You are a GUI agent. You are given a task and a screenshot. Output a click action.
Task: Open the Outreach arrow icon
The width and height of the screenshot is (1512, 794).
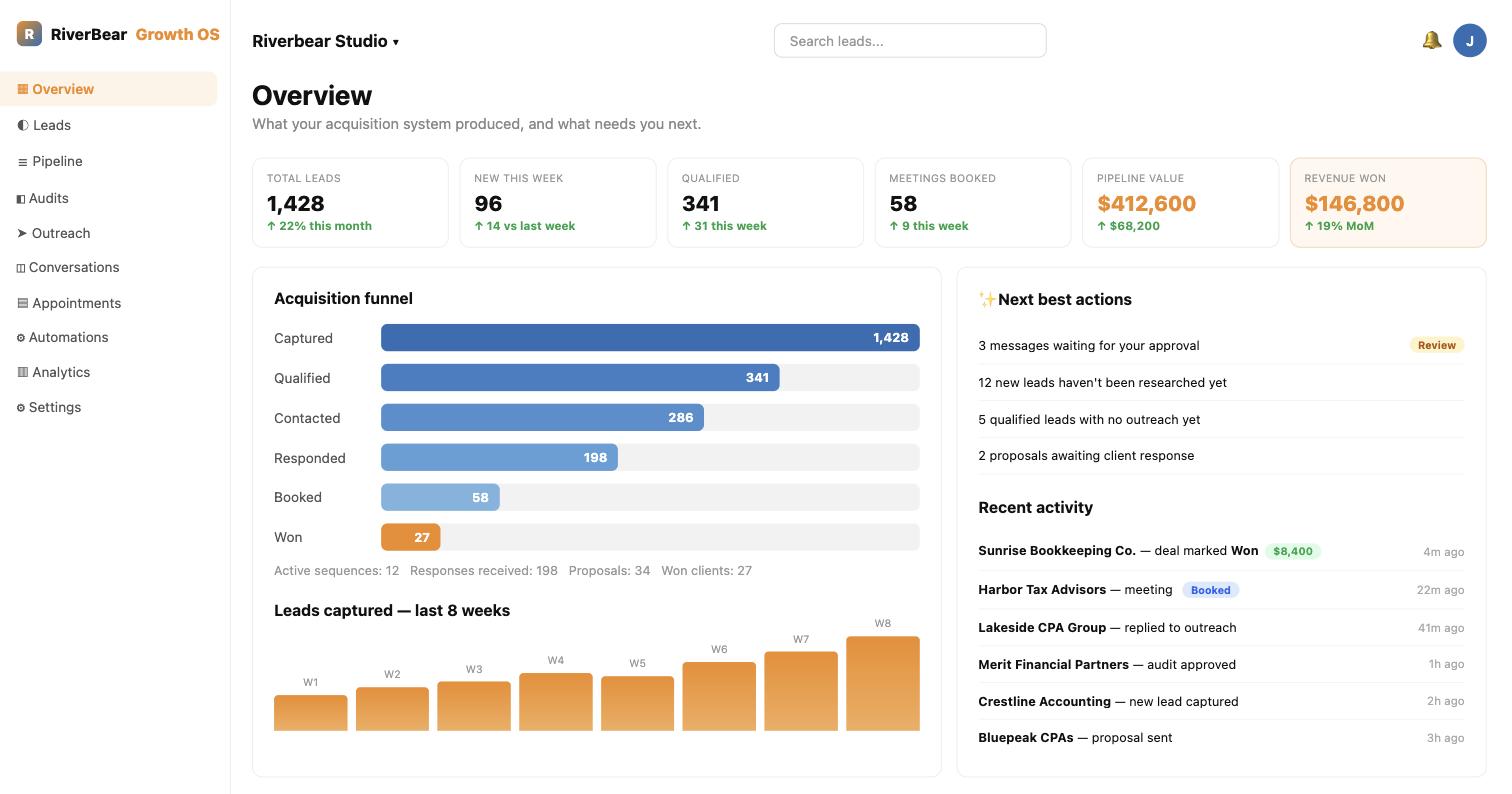[x=22, y=233]
